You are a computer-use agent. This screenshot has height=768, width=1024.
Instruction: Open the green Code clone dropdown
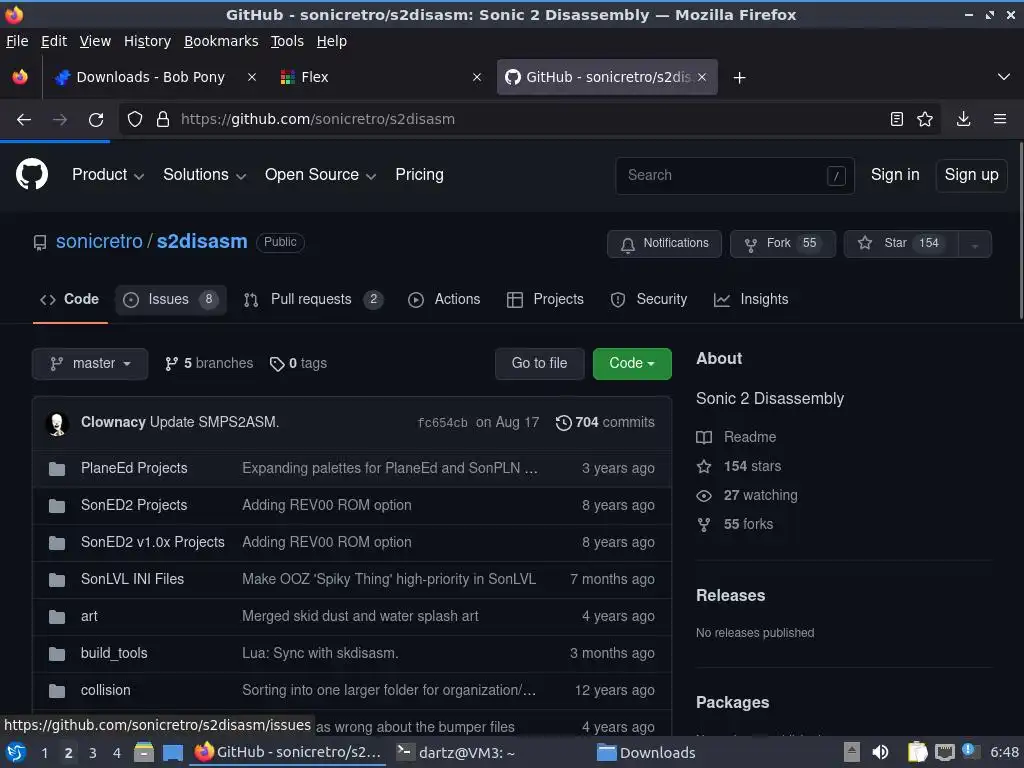coord(632,364)
